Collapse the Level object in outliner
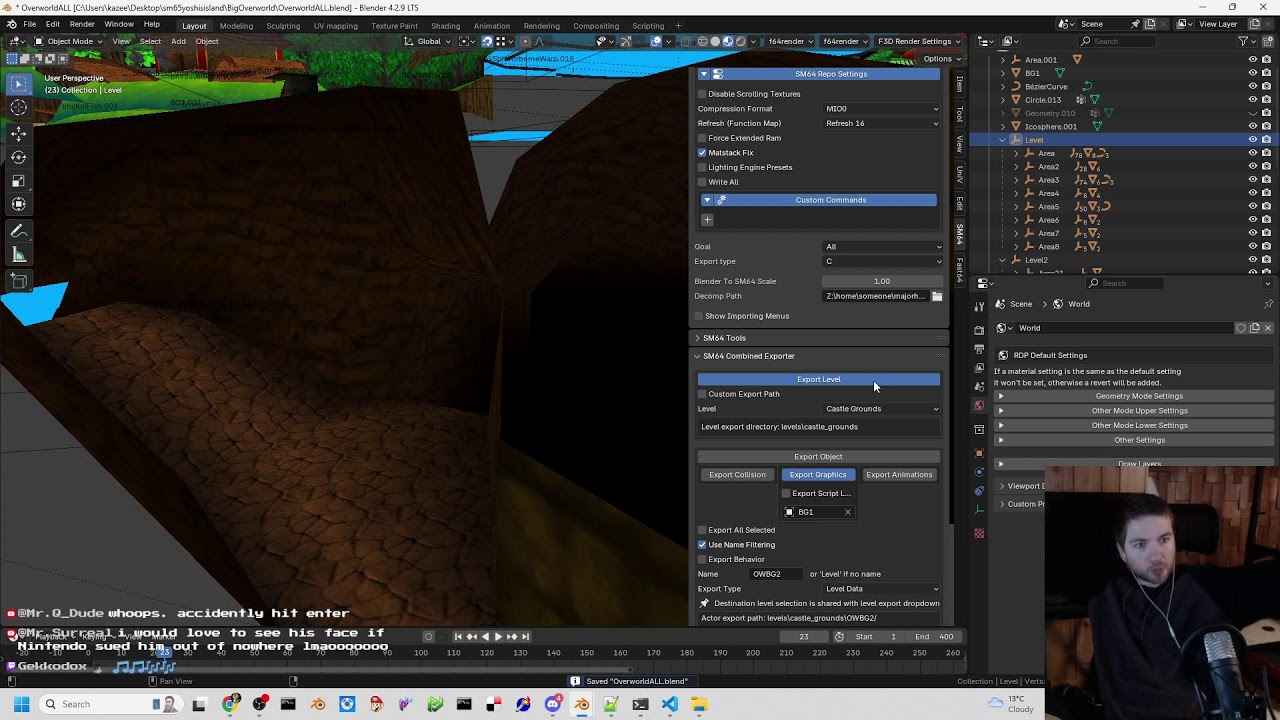The image size is (1280, 720). point(1003,140)
